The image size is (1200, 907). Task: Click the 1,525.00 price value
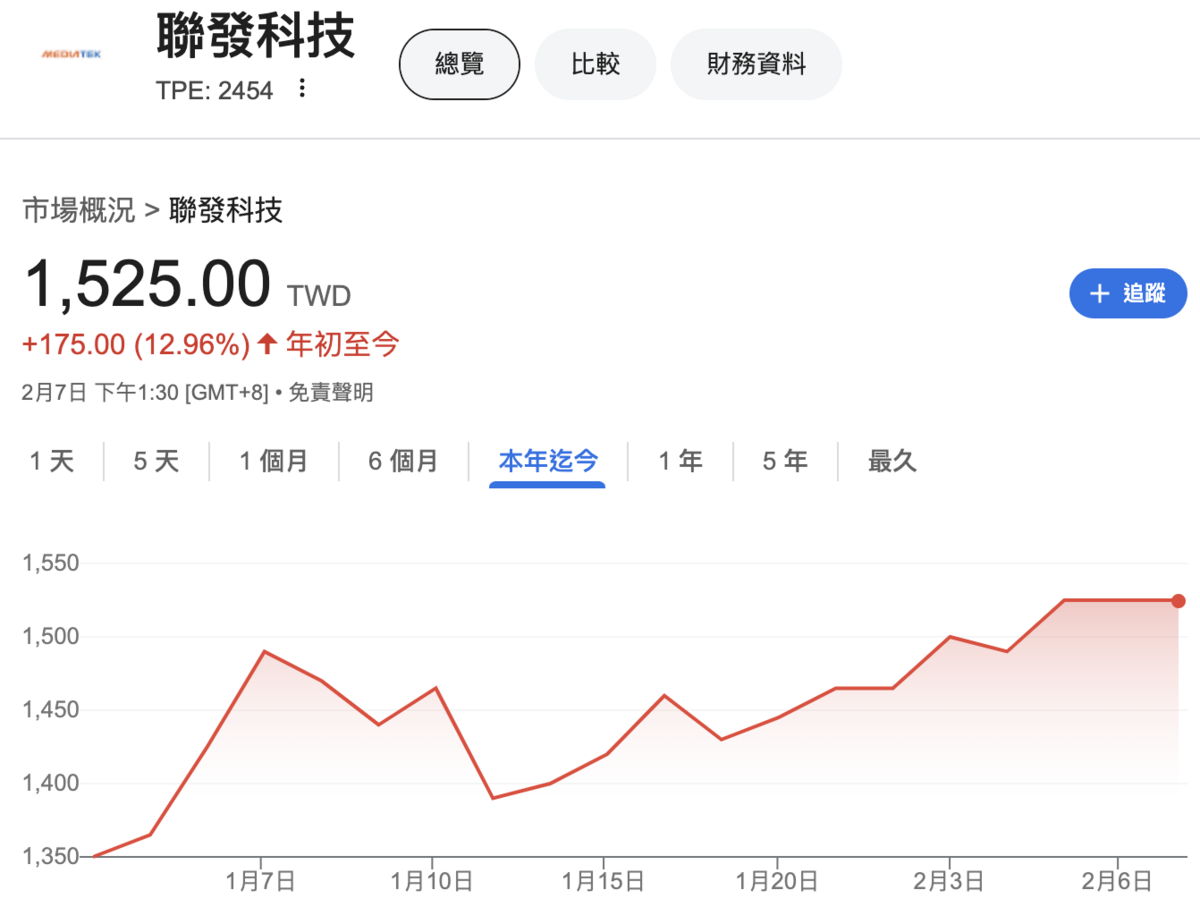(147, 284)
